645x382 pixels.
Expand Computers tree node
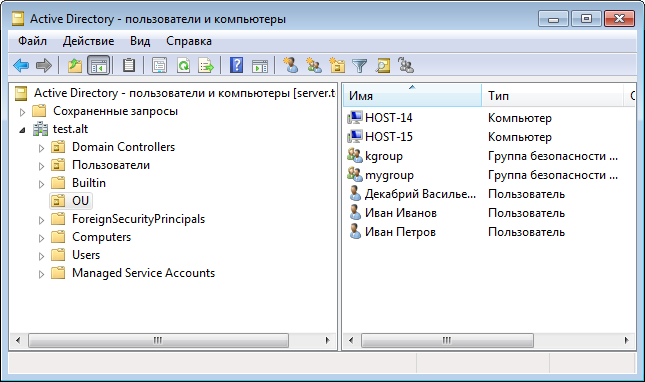click(41, 238)
